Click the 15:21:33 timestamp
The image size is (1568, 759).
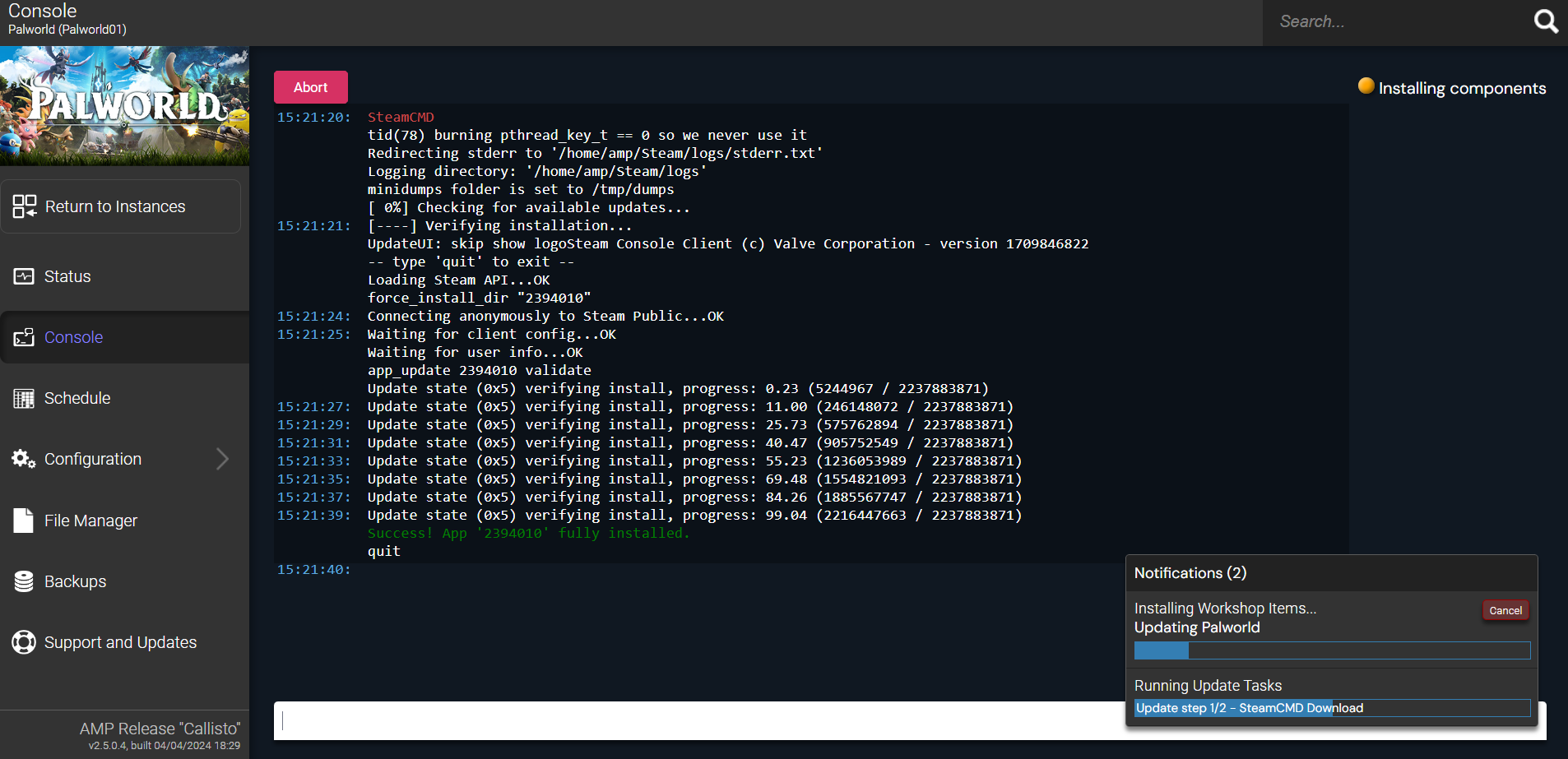coord(313,460)
